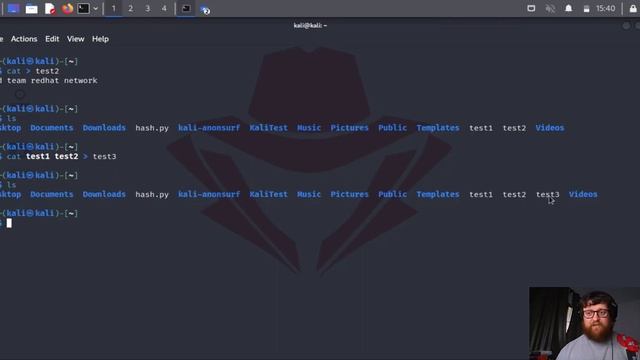The image size is (640, 360).
Task: Open the View menu
Action: 76,39
